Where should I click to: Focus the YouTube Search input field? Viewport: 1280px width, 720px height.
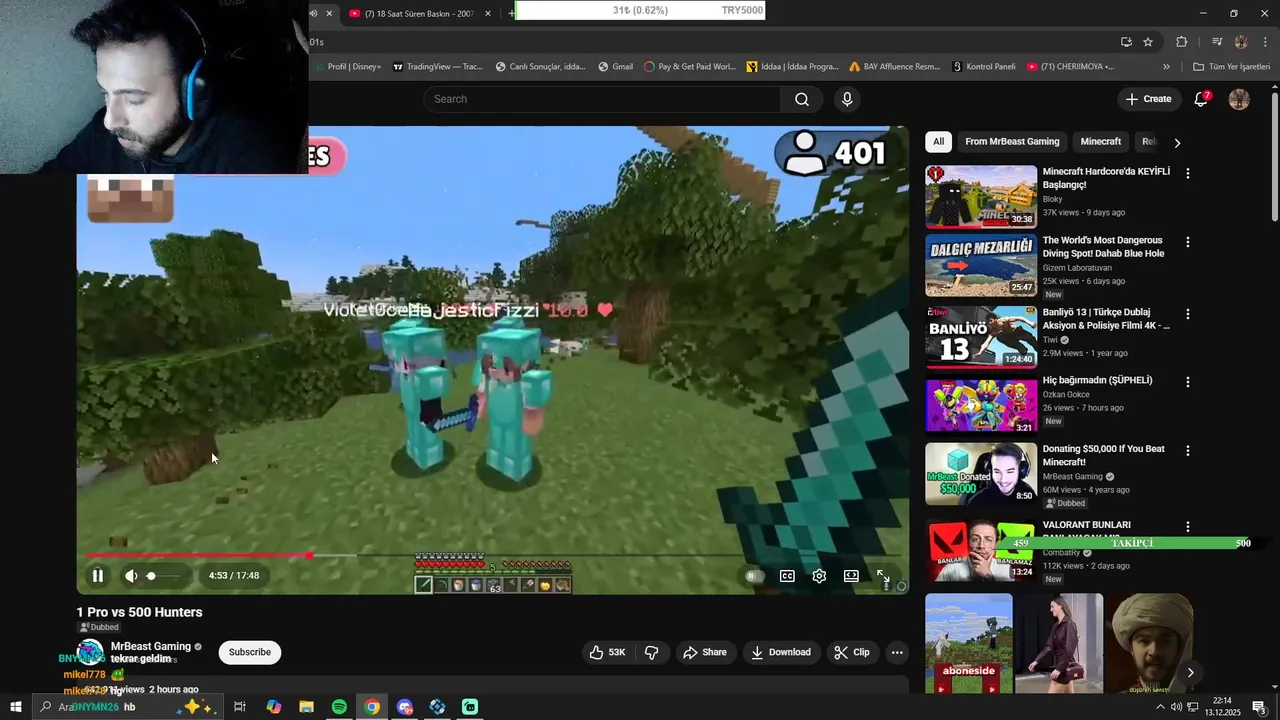(602, 99)
